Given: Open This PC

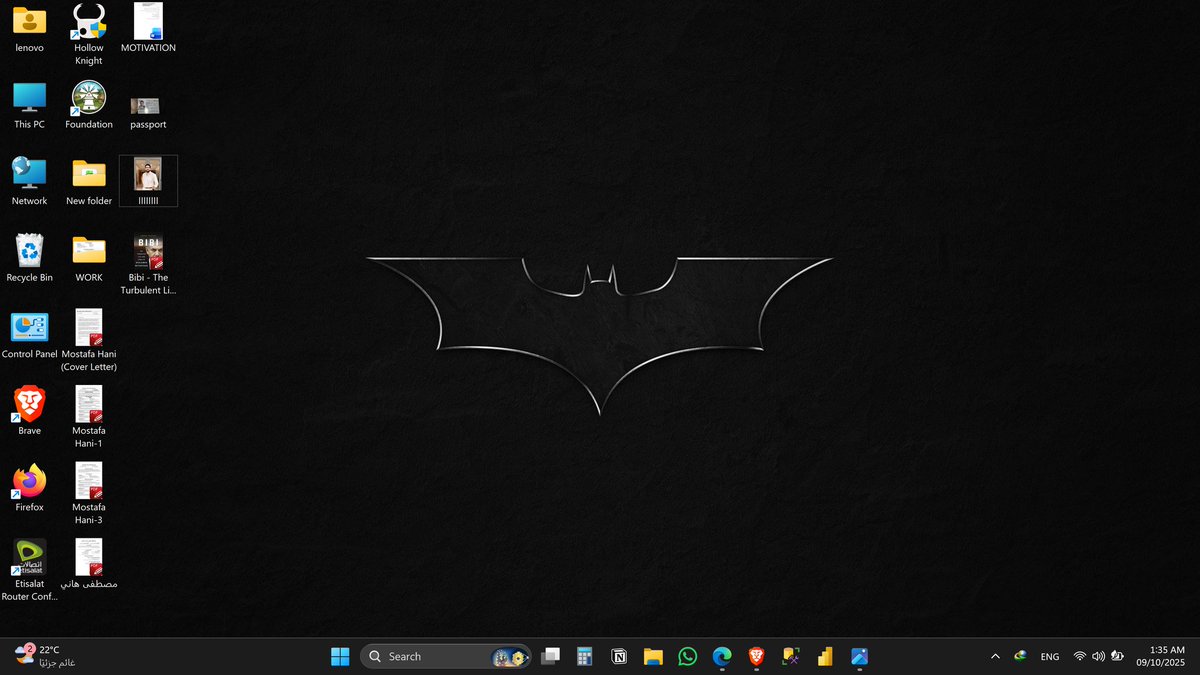Looking at the screenshot, I should click(x=29, y=105).
